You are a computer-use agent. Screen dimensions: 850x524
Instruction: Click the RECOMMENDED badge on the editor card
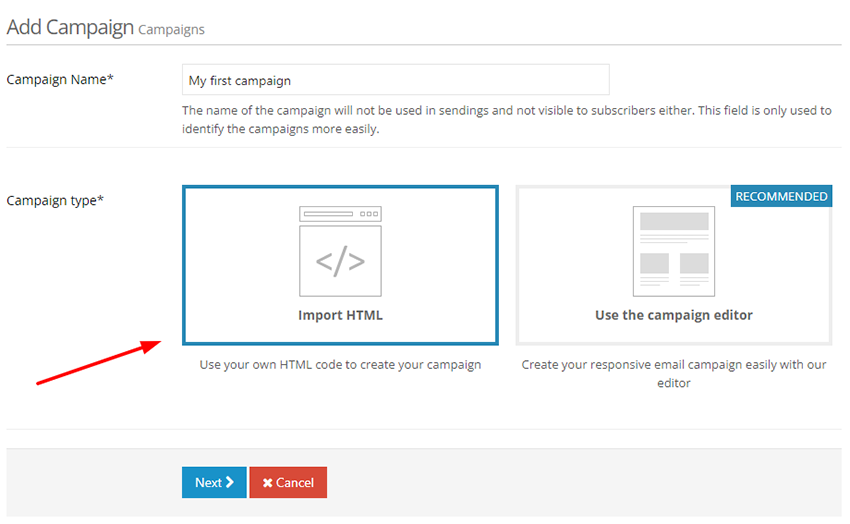click(781, 196)
